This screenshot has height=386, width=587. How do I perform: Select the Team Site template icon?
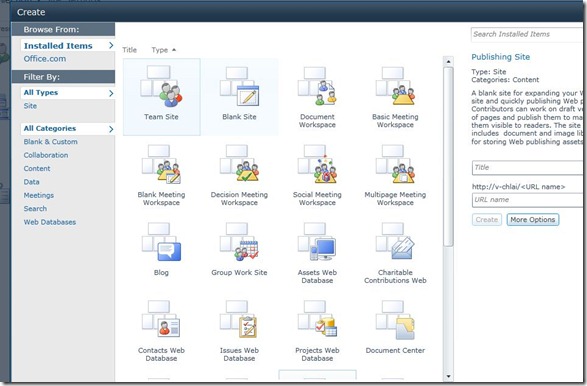pos(161,87)
